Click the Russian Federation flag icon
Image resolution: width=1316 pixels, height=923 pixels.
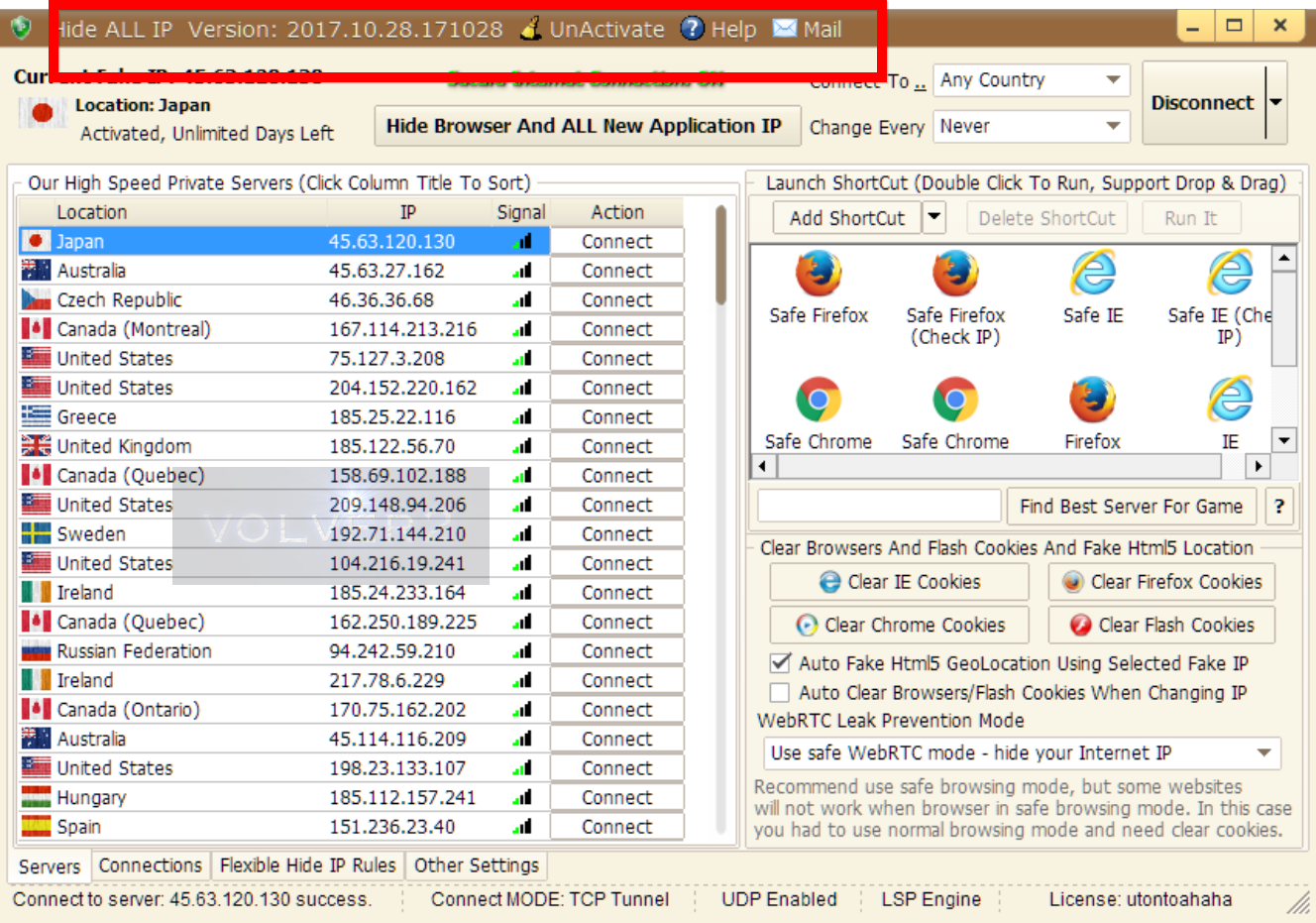point(36,651)
